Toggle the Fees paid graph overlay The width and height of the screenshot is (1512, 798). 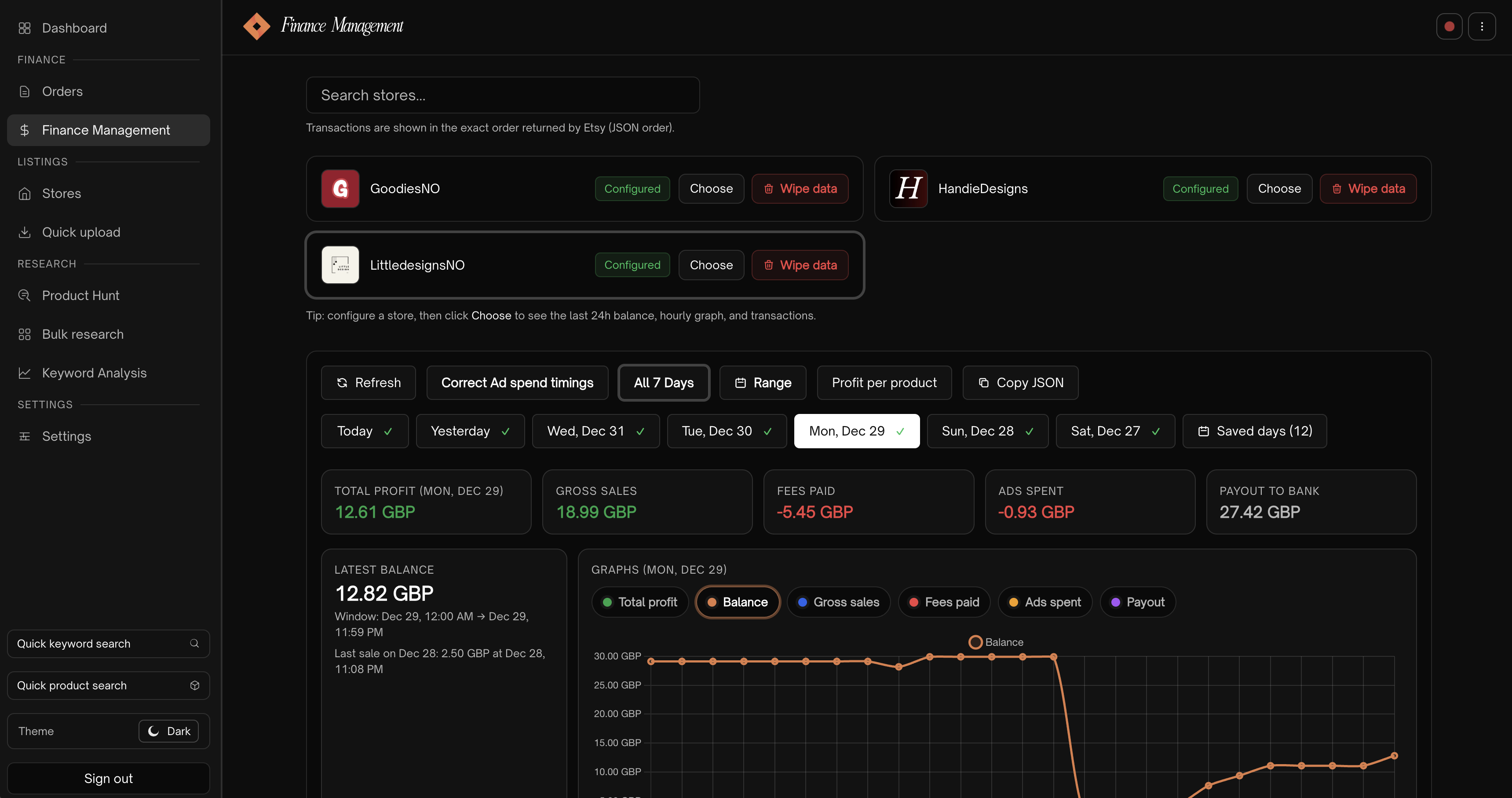(x=944, y=602)
